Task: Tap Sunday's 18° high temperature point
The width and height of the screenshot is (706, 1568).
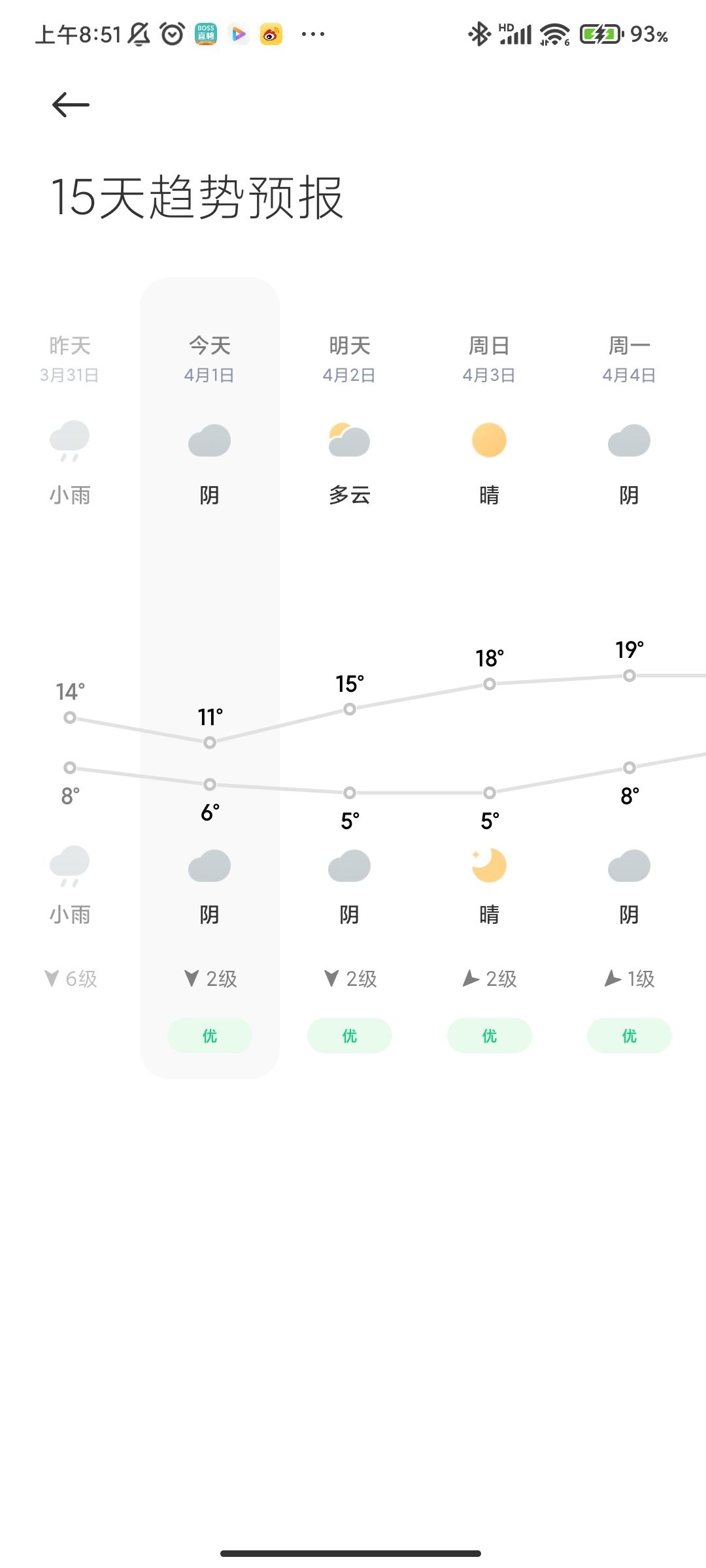Action: point(489,684)
